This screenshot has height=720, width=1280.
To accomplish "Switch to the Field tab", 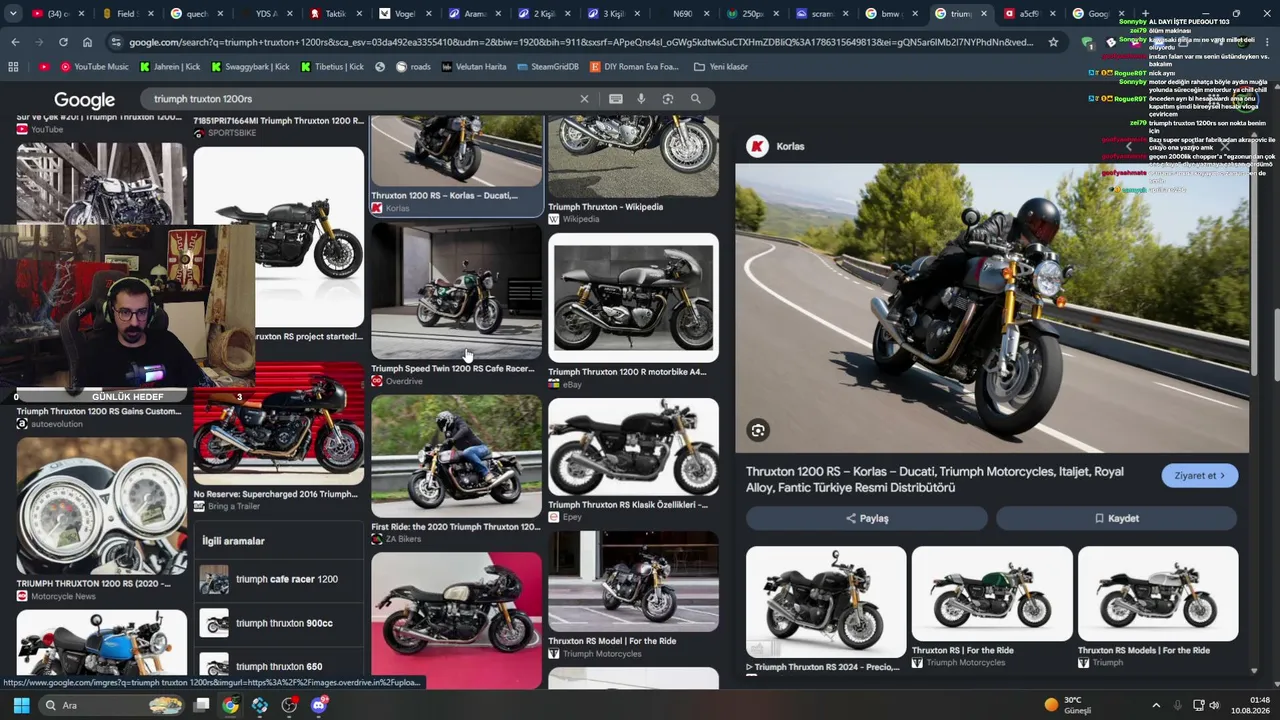I will pyautogui.click(x=125, y=14).
